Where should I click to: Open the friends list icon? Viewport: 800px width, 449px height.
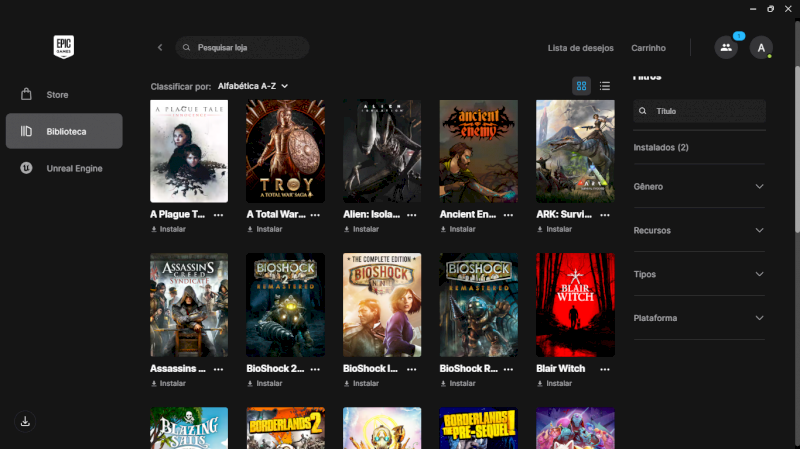coord(726,47)
